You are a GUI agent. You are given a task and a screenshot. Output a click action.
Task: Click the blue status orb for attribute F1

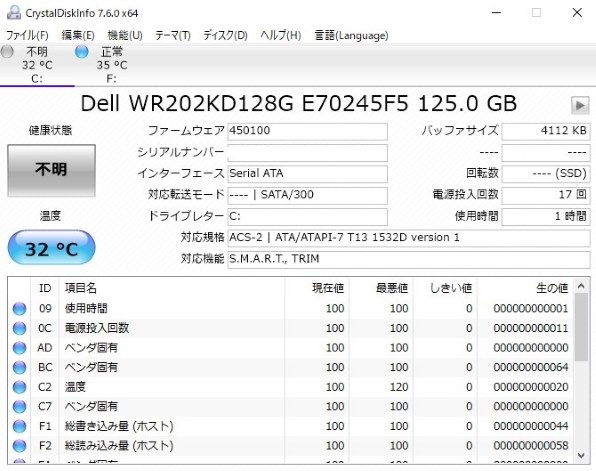click(19, 426)
